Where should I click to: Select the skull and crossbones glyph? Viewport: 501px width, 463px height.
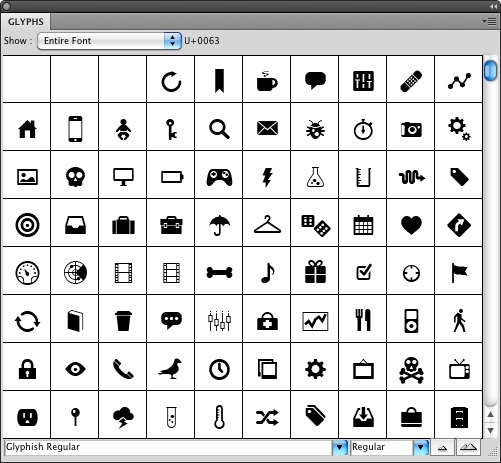click(411, 370)
